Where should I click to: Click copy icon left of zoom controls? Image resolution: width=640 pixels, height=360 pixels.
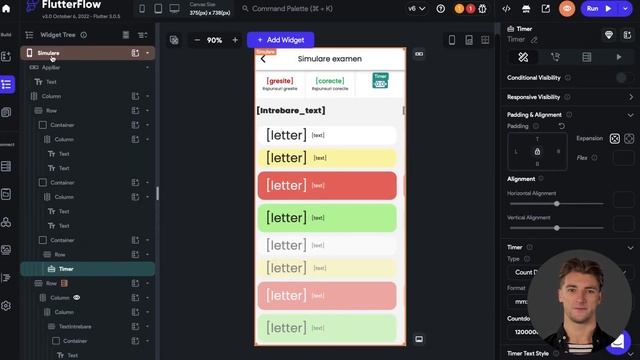click(x=174, y=40)
